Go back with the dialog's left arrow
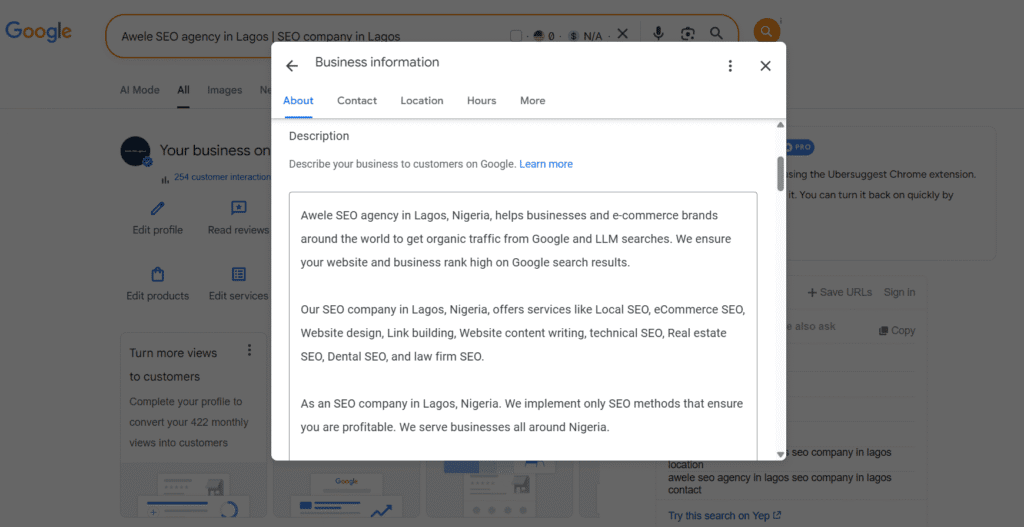The image size is (1024, 527). click(x=292, y=65)
